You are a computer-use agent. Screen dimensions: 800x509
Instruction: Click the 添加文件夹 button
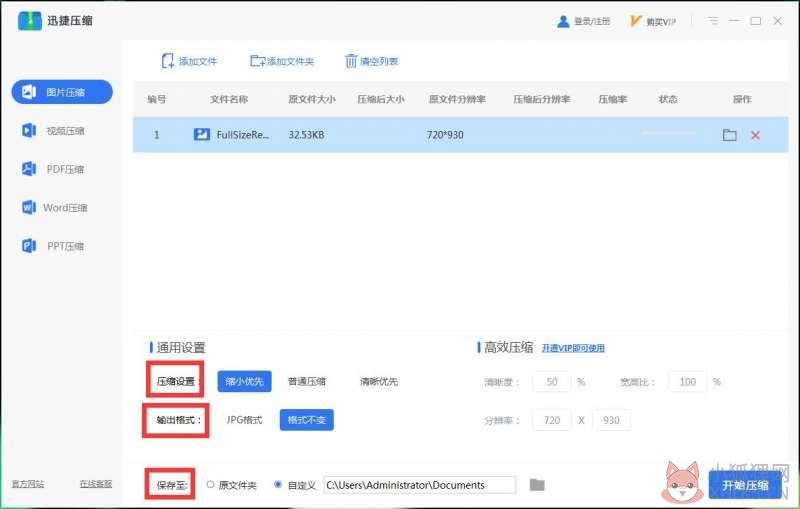click(x=282, y=61)
